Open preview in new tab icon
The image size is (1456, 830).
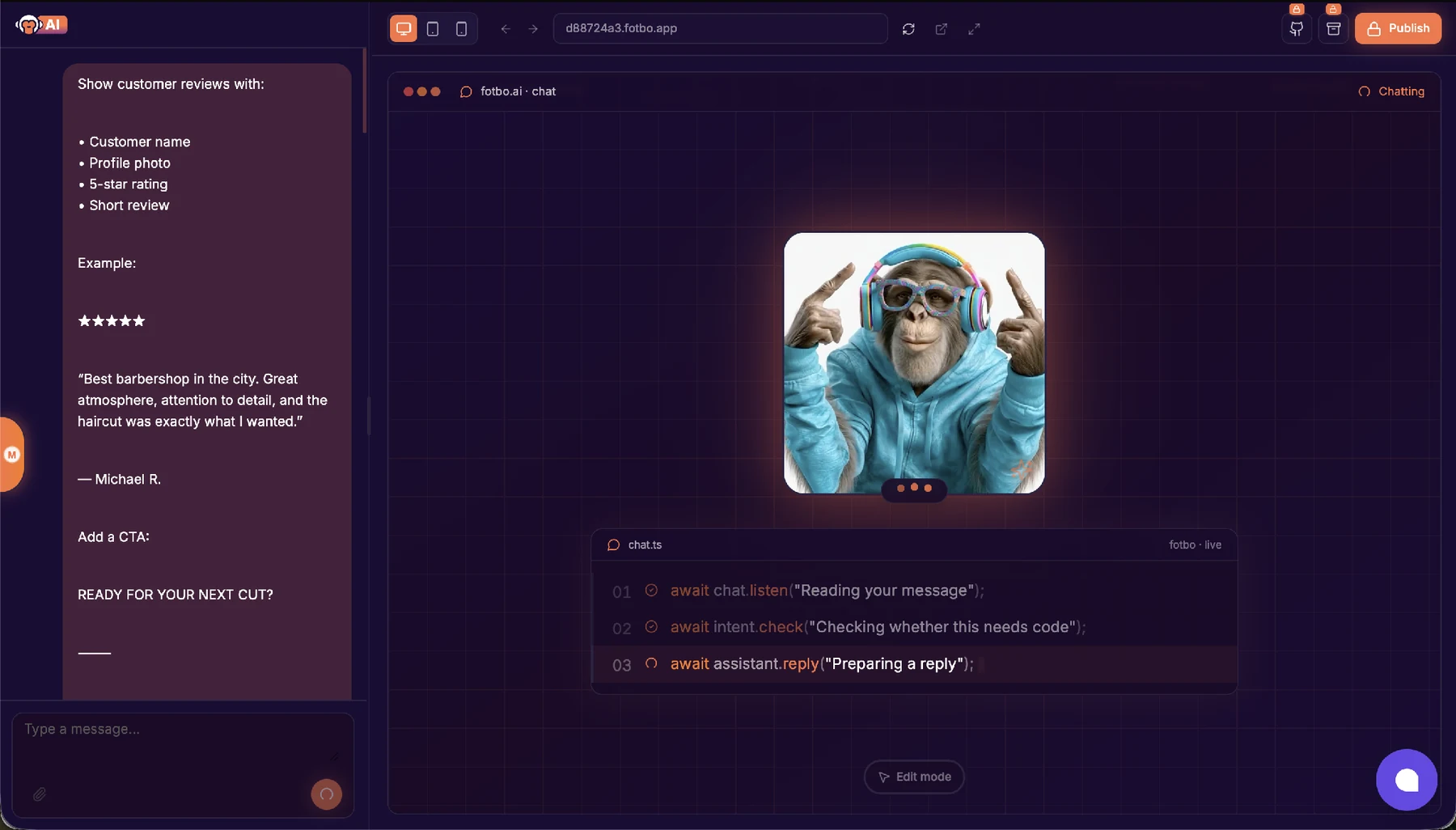click(942, 28)
